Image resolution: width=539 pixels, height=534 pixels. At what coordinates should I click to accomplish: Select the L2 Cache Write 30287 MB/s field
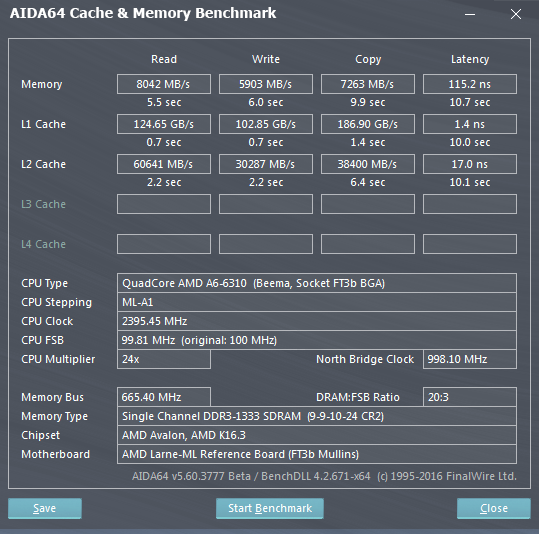(266, 164)
